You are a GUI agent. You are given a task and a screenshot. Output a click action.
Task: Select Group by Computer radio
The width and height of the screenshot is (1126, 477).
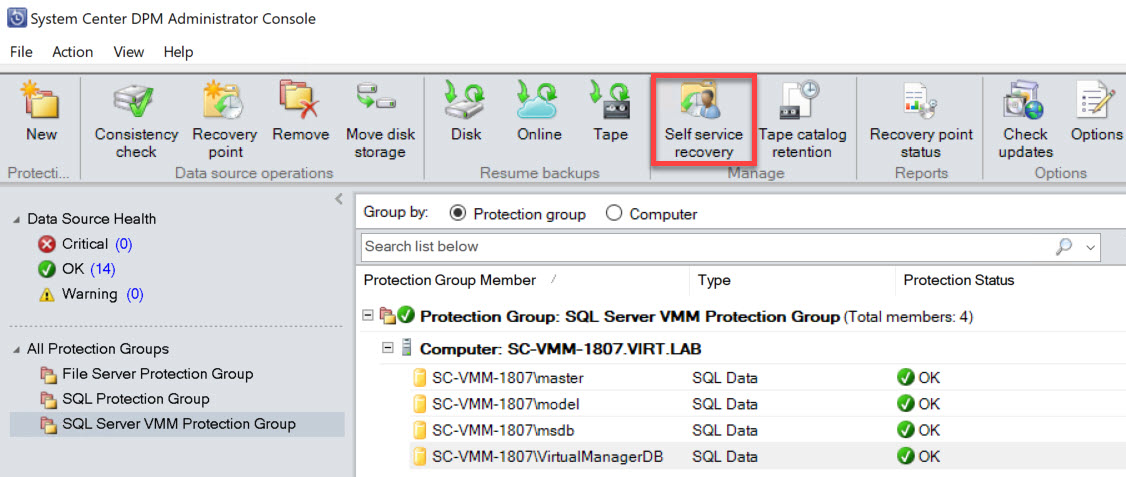click(x=613, y=214)
